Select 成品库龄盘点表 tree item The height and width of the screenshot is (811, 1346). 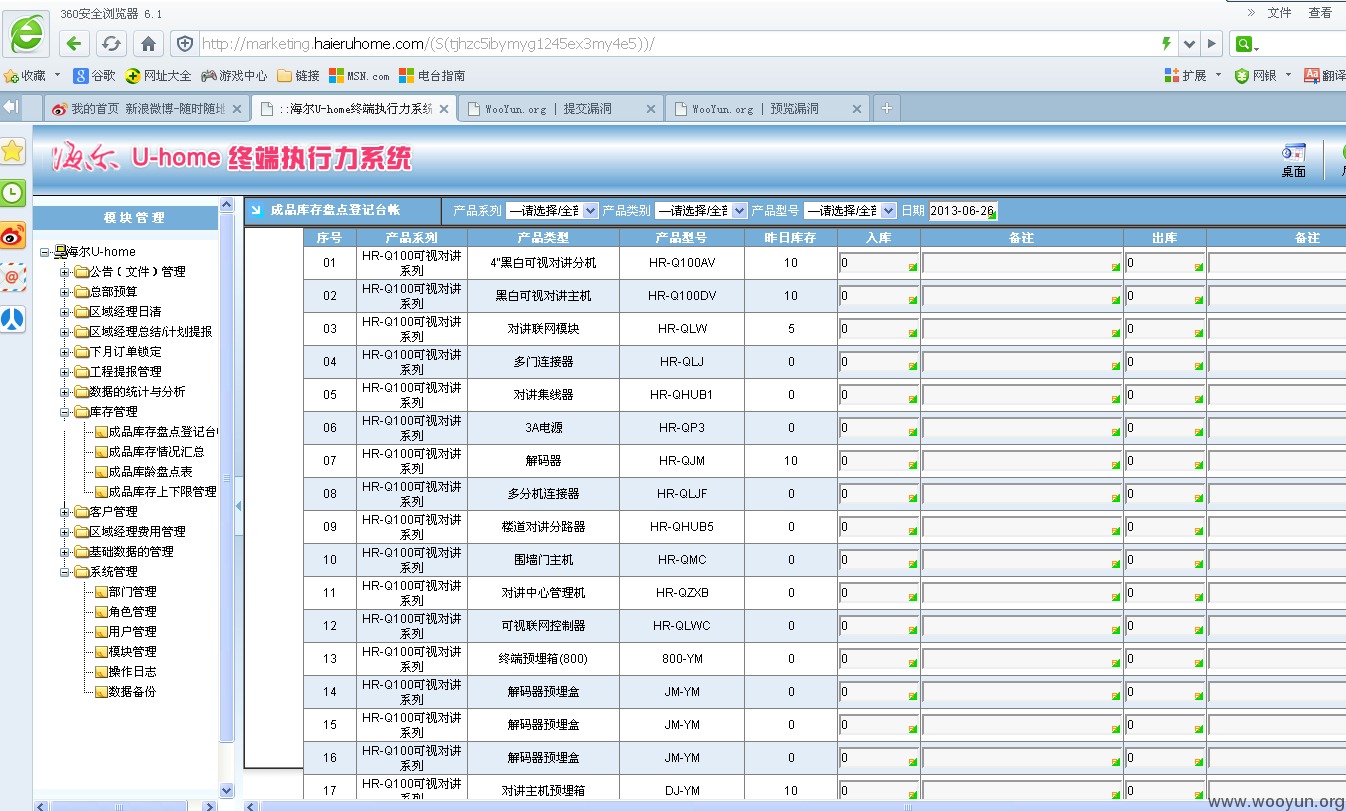pyautogui.click(x=150, y=471)
